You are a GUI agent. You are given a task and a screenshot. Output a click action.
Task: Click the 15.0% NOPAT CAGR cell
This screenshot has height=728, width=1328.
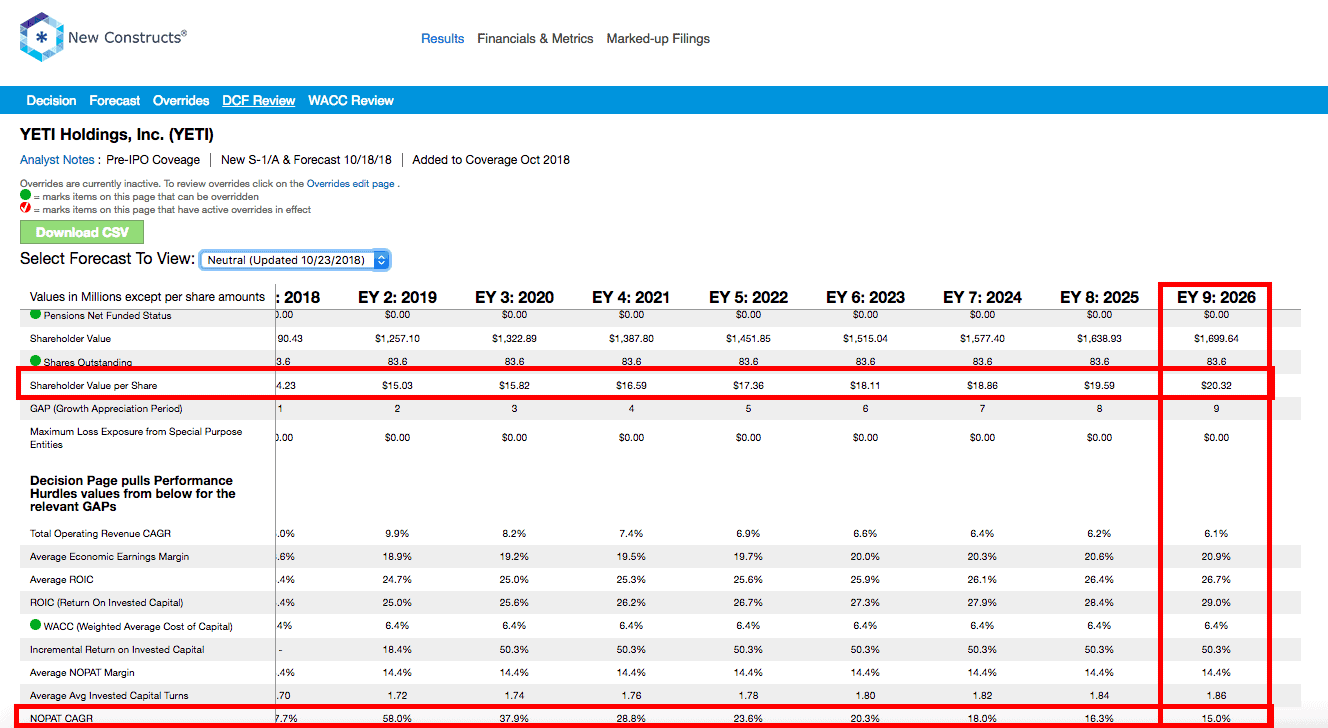(1216, 718)
